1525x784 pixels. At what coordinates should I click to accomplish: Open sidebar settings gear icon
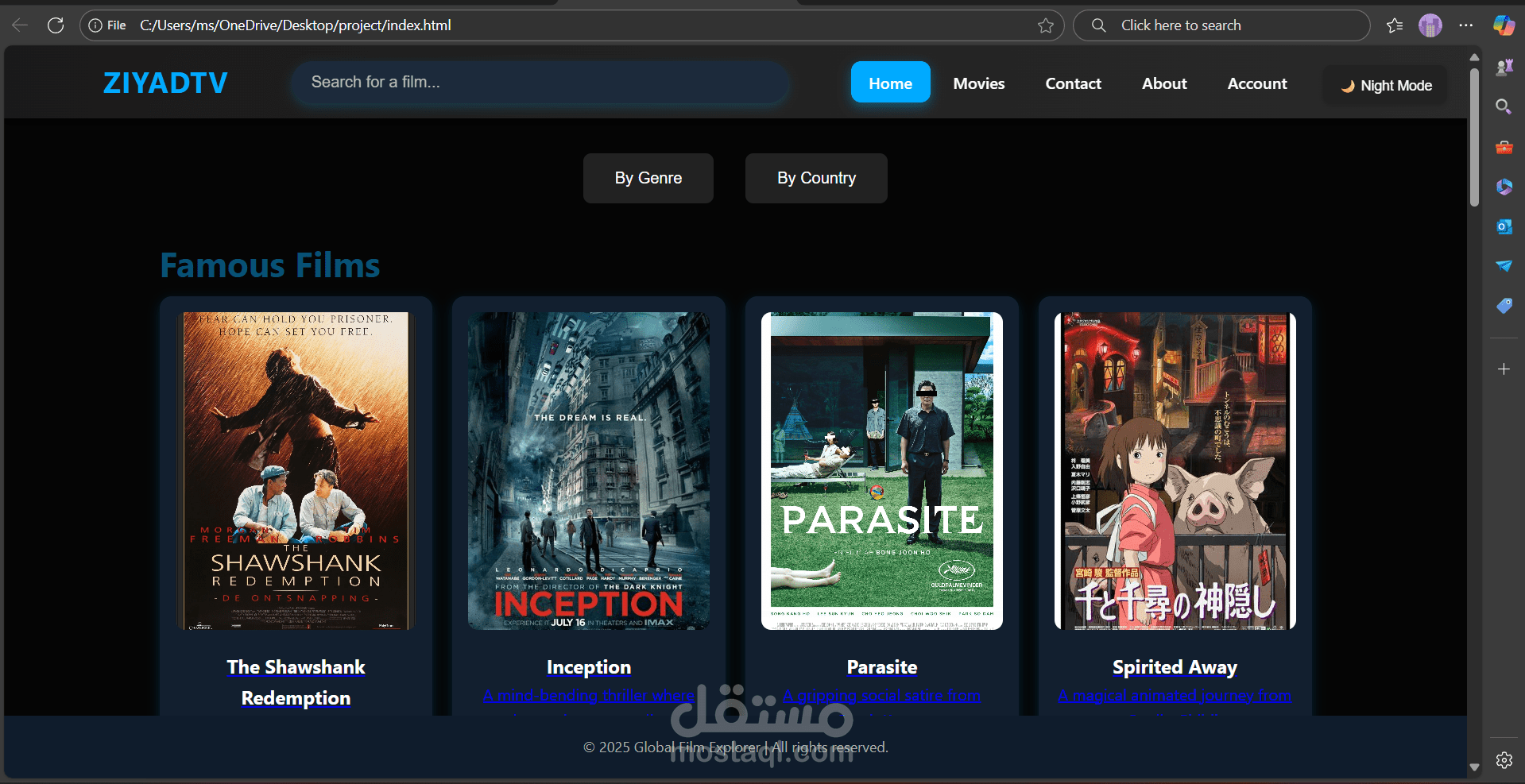1504,760
